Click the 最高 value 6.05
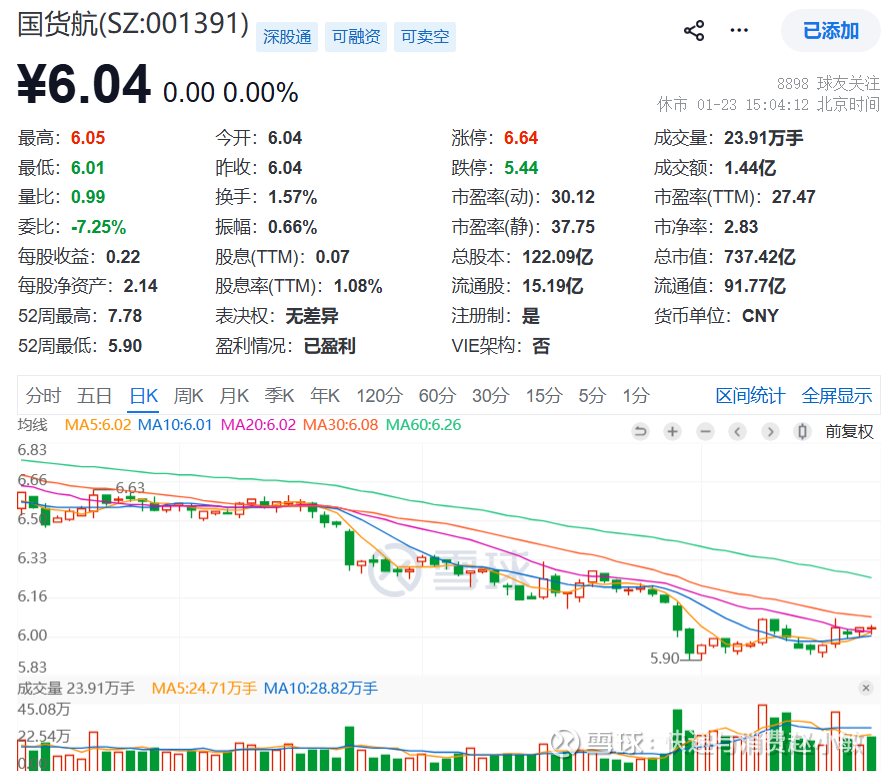The width and height of the screenshot is (890, 771). (x=88, y=138)
